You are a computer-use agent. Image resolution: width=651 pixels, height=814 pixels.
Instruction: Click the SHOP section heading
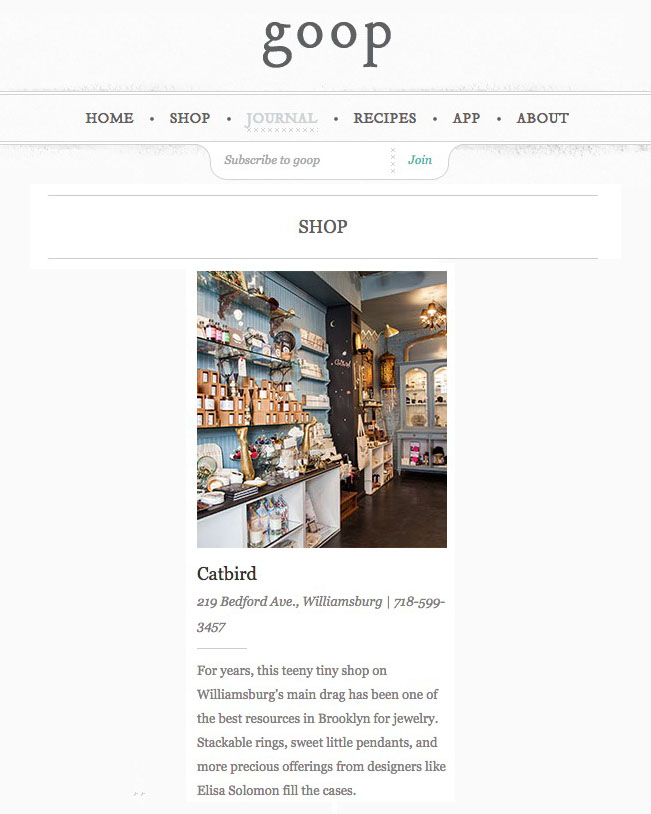pyautogui.click(x=322, y=227)
